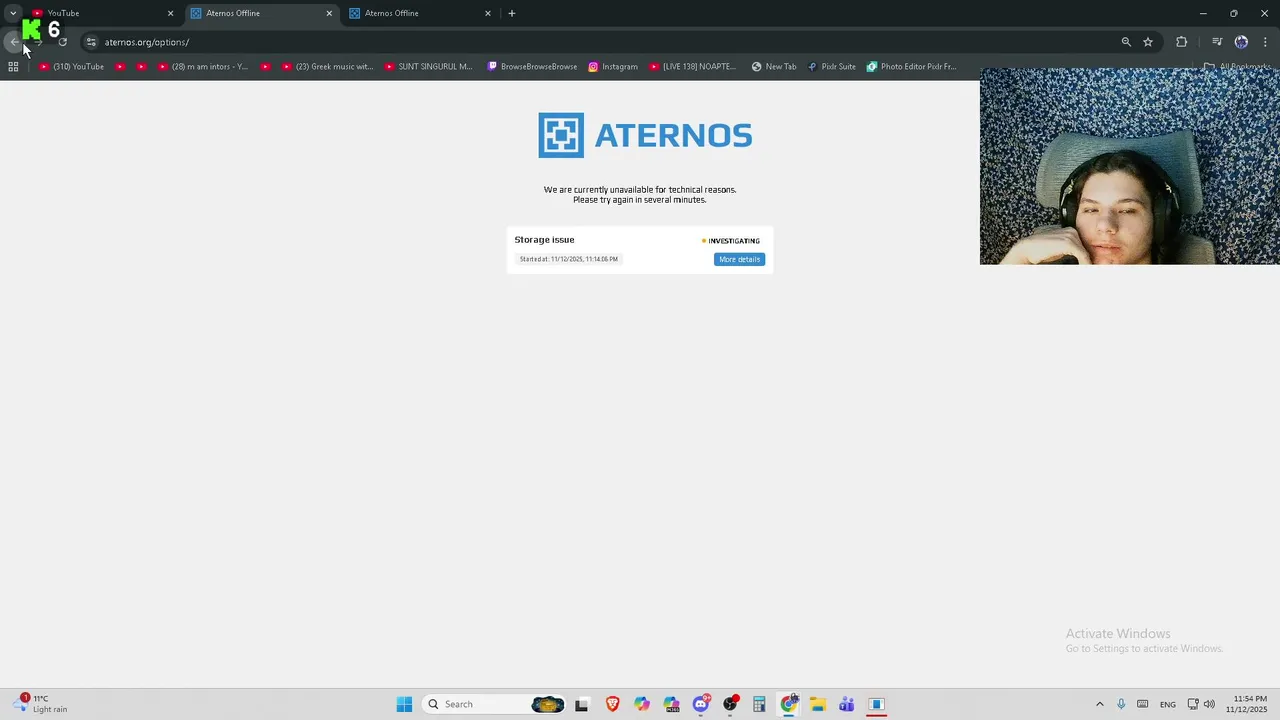Open Calculator from the taskbar
1280x720 pixels.
759,704
